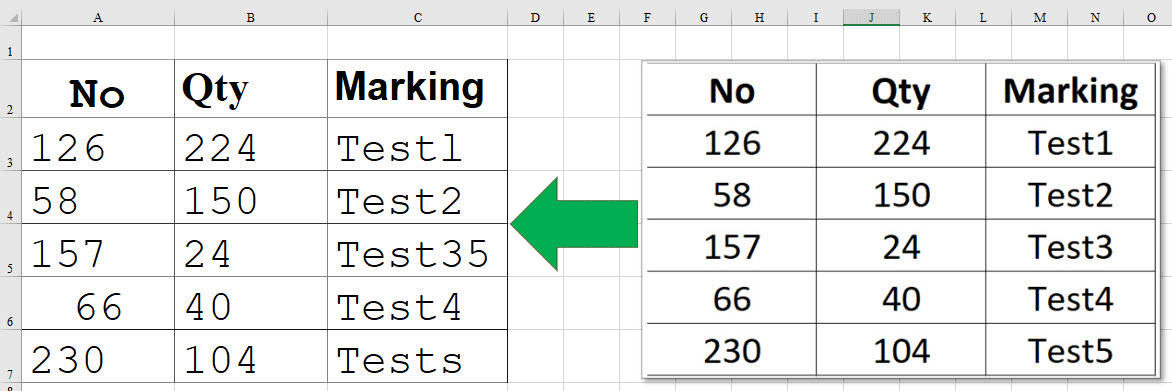This screenshot has height=391, width=1172.
Task: Click cell containing 104 in column B
Action: [250, 357]
